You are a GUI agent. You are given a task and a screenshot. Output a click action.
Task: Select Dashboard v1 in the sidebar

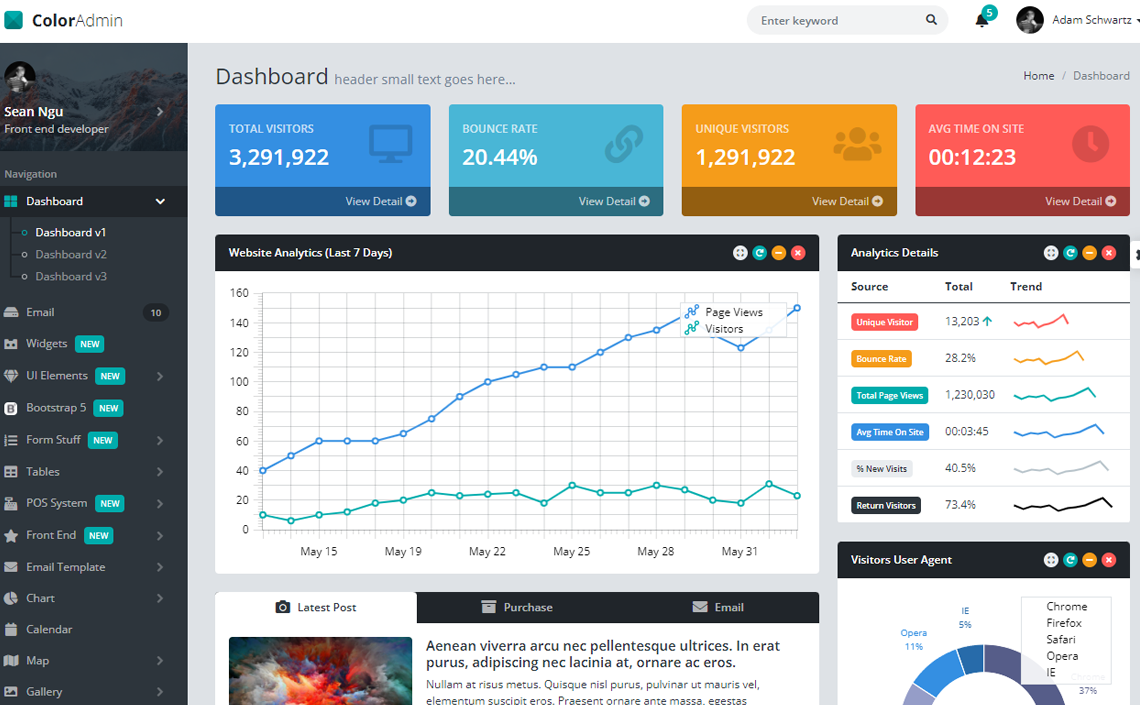(71, 233)
